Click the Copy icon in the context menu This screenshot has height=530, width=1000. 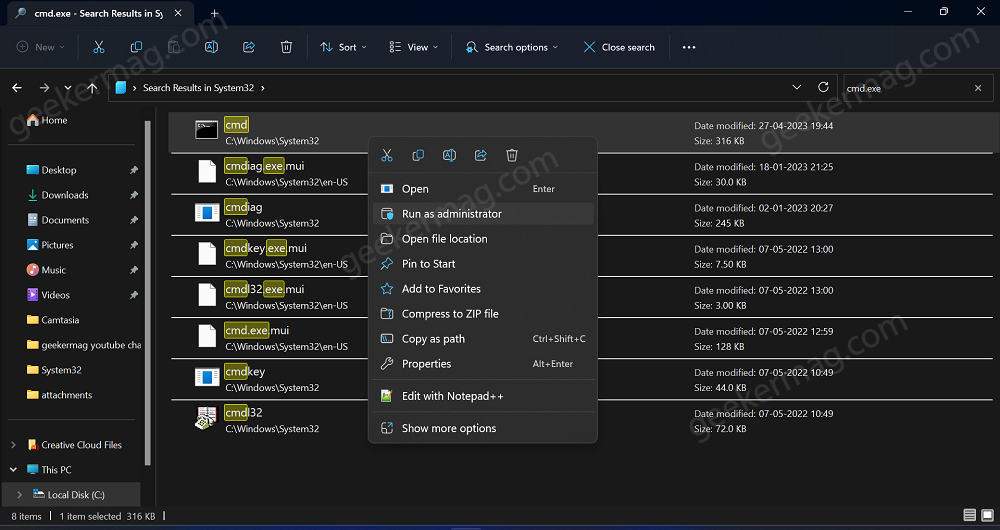pos(418,155)
